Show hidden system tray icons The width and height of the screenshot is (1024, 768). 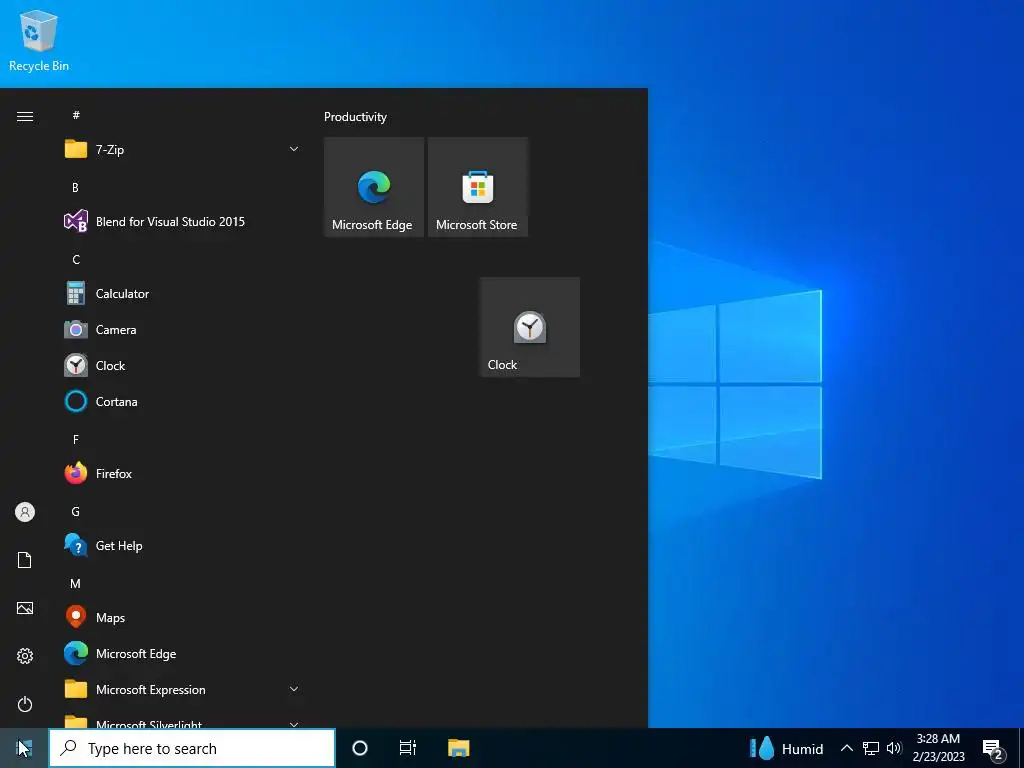tap(846, 748)
